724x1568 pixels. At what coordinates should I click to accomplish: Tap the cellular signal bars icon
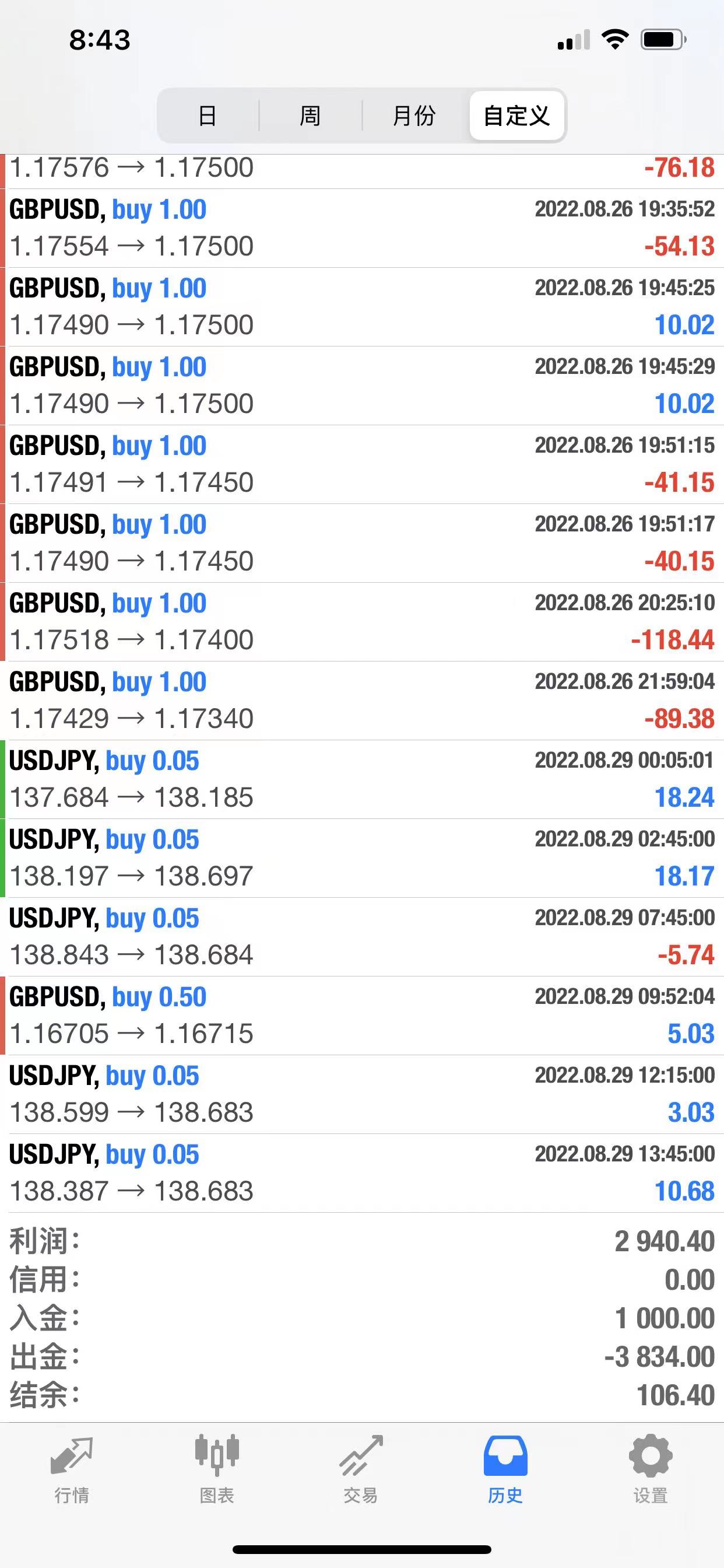[x=574, y=40]
